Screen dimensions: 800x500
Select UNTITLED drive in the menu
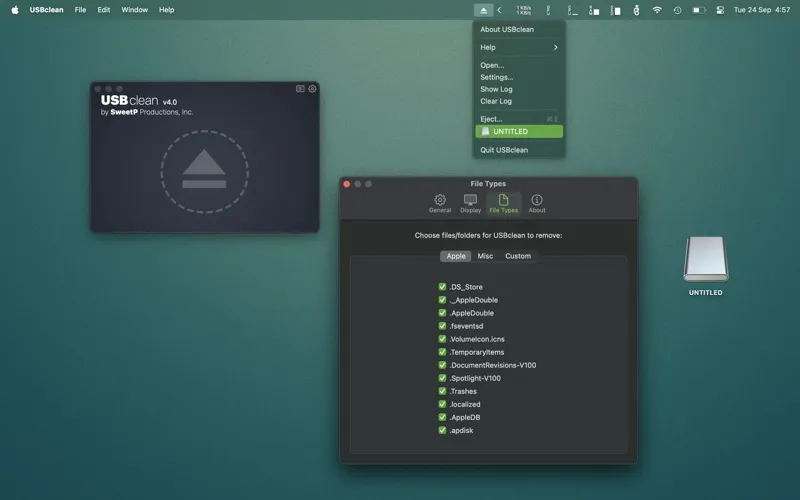point(519,132)
